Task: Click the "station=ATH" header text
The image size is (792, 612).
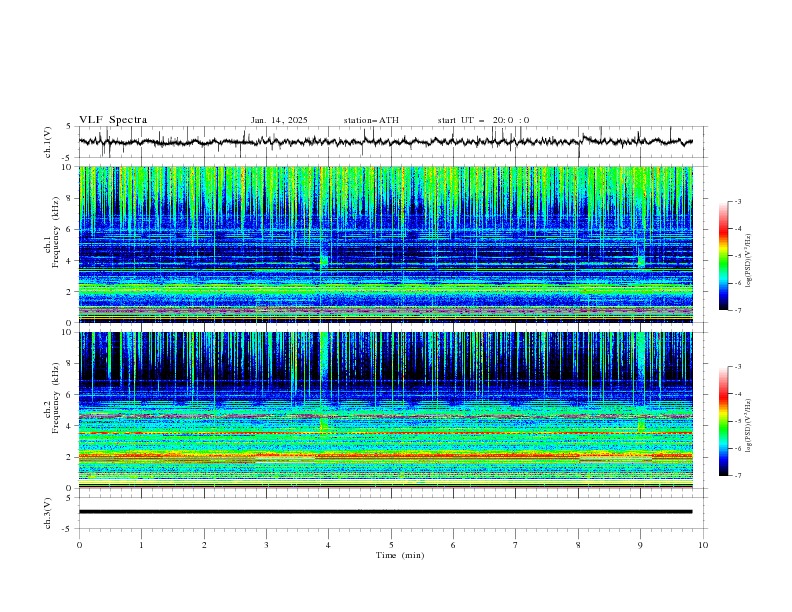Action: [371, 120]
